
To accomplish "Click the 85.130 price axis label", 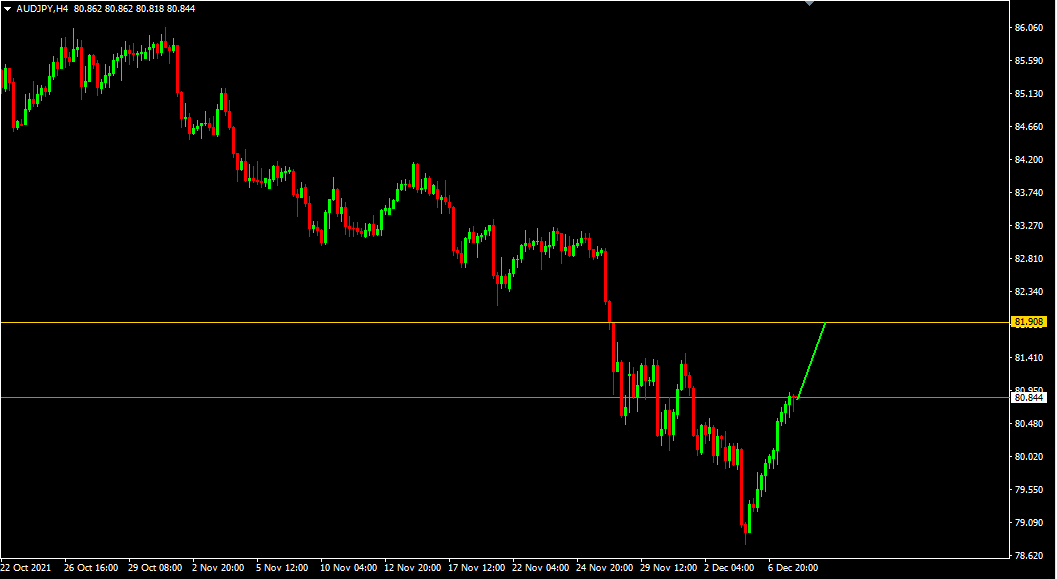I will point(1029,94).
